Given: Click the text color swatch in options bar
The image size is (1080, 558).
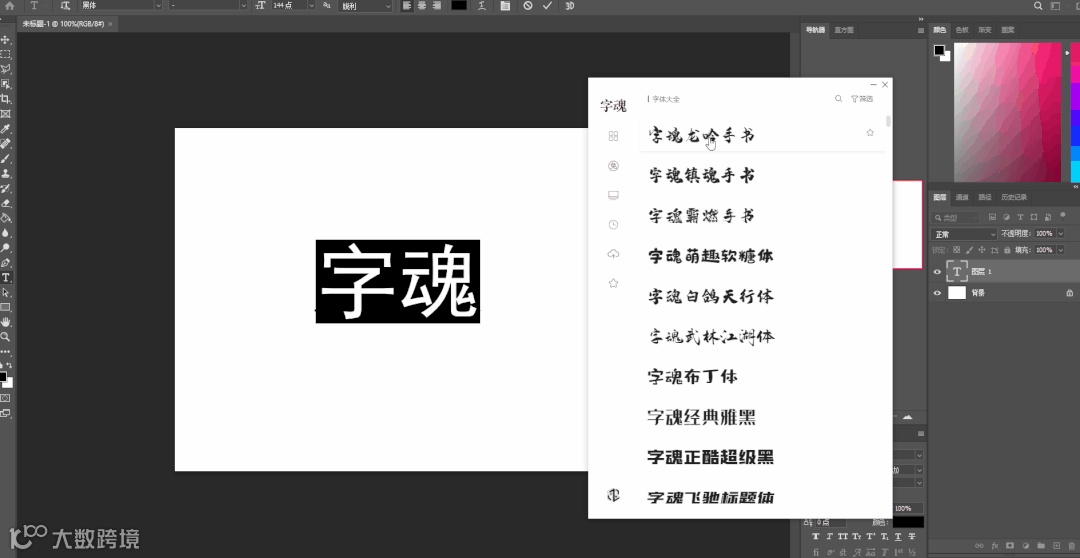Looking at the screenshot, I should pos(459,6).
